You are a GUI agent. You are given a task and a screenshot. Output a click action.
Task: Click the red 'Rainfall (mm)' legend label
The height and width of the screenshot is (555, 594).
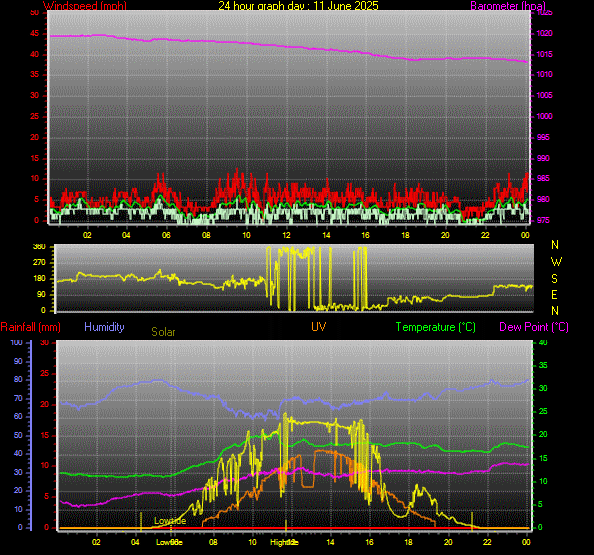[x=31, y=327]
